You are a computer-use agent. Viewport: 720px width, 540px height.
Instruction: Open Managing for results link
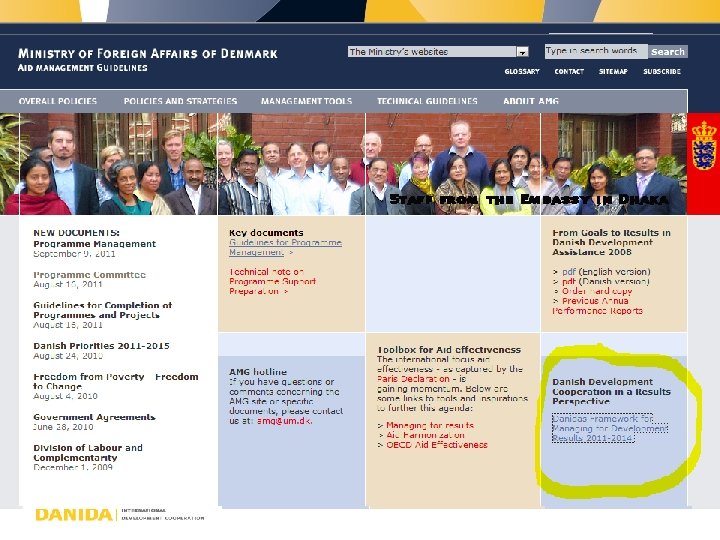tap(430, 425)
